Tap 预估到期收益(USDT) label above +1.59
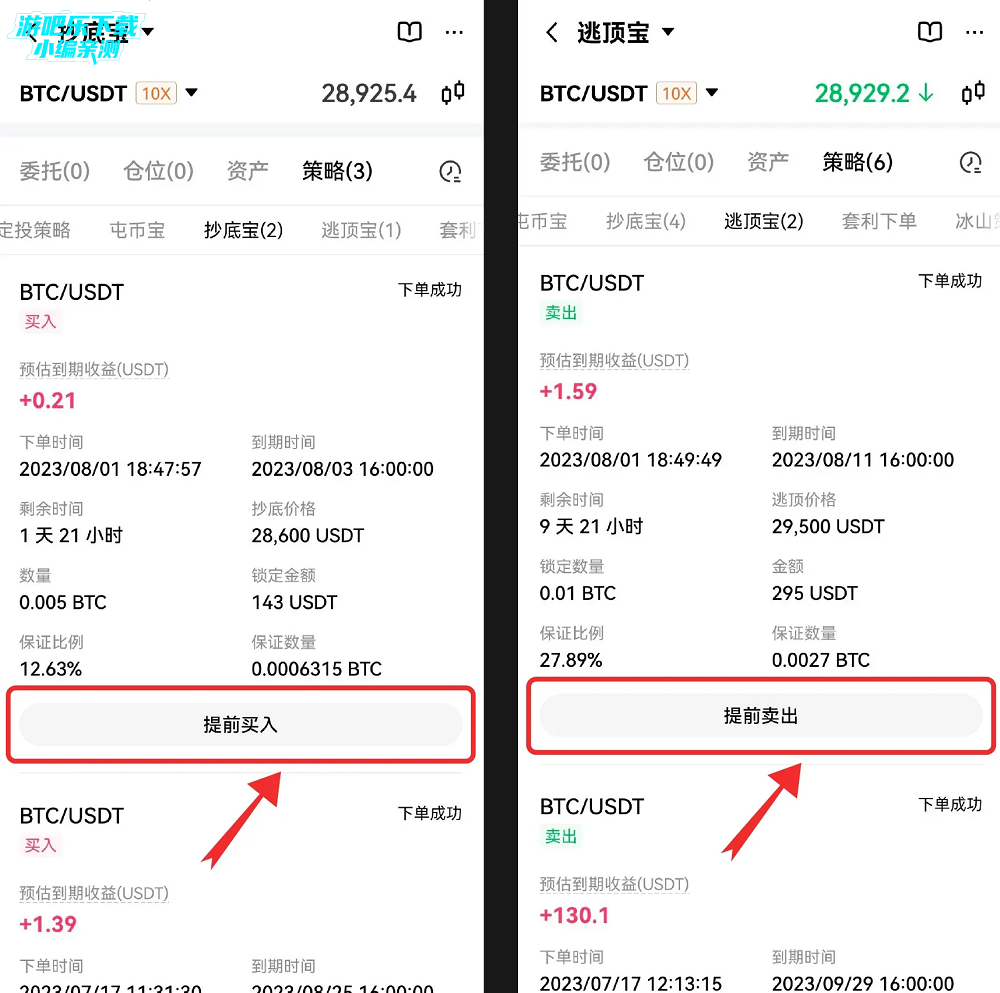1000x993 pixels. click(614, 360)
